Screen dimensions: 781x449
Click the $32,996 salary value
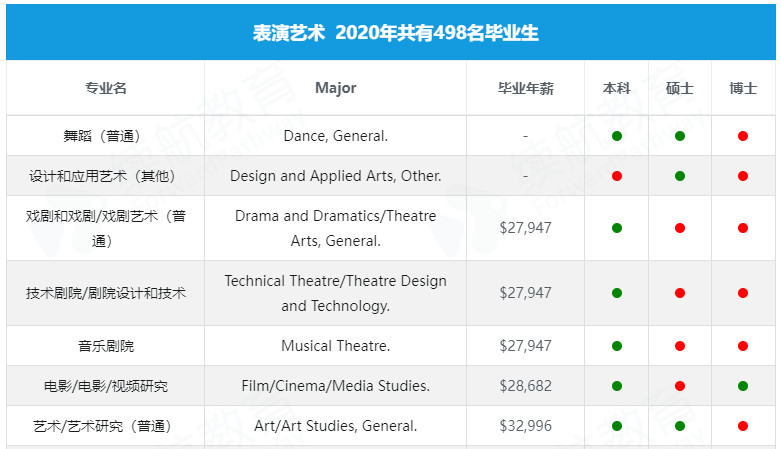tap(525, 426)
